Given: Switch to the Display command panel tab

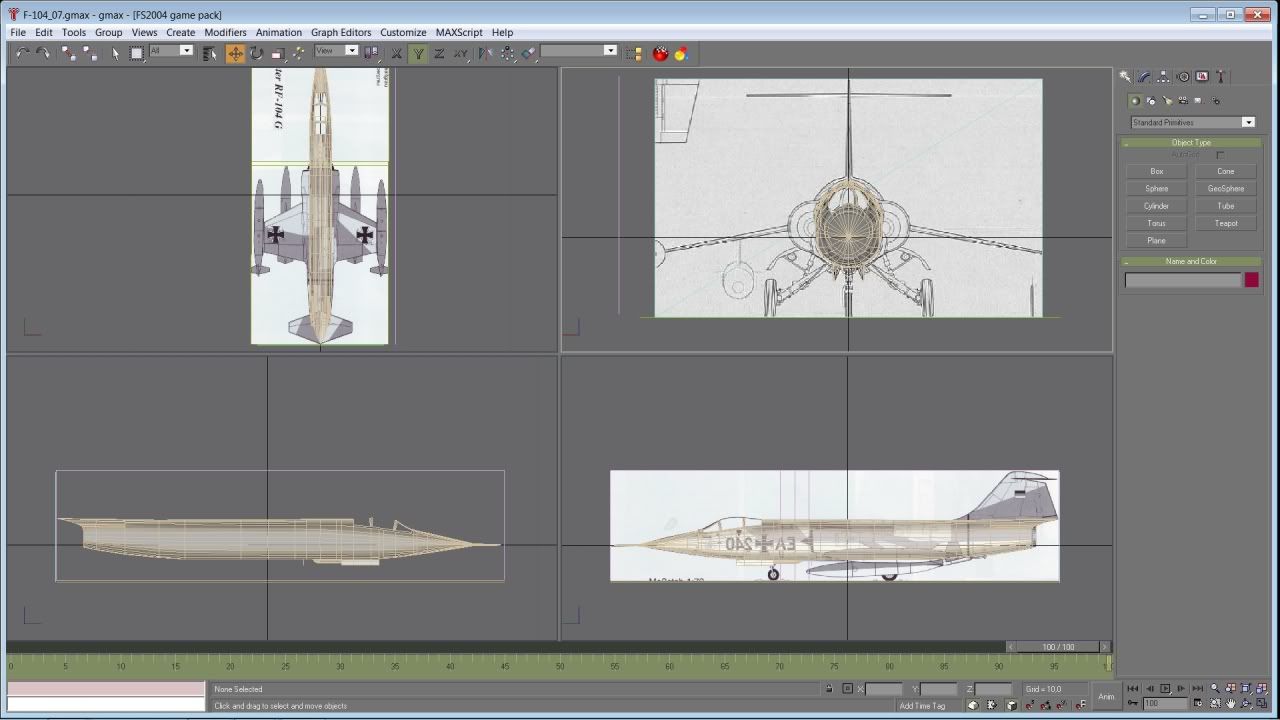Looking at the screenshot, I should 1202,76.
